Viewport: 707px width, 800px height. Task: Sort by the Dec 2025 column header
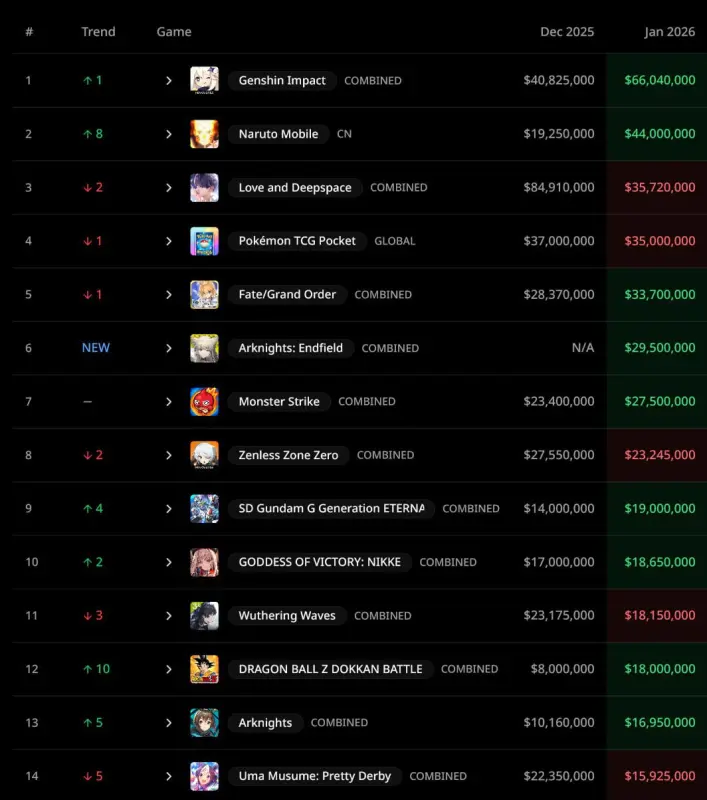click(x=567, y=32)
